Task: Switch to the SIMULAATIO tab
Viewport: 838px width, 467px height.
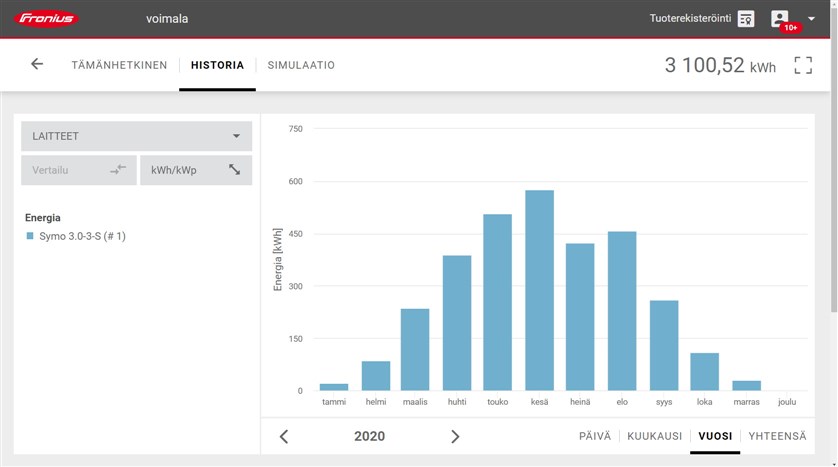Action: click(301, 65)
